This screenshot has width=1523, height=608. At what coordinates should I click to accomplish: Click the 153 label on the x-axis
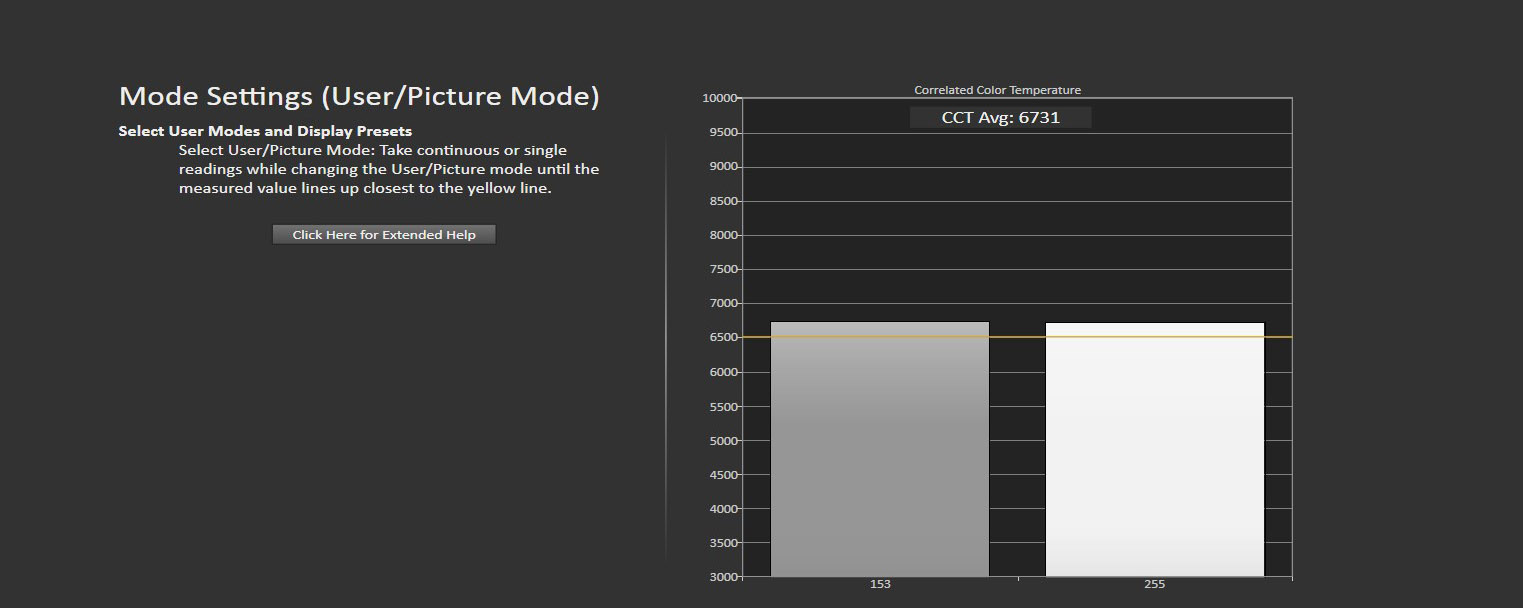[x=880, y=585]
